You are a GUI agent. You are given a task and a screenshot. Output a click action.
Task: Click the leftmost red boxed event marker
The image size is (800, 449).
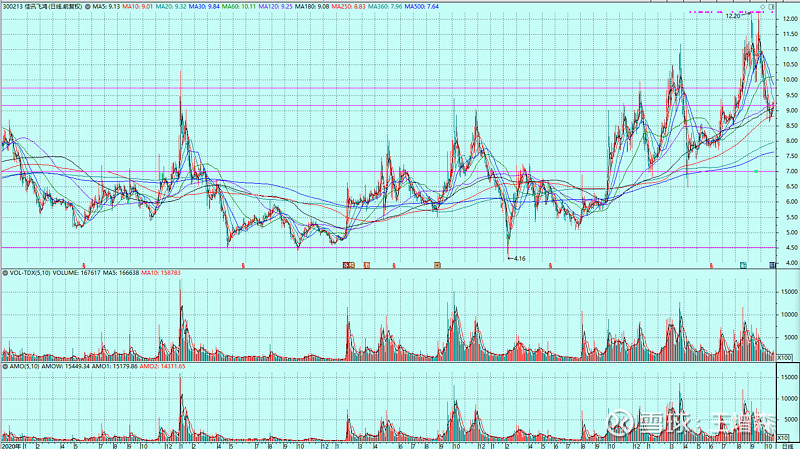click(x=347, y=265)
